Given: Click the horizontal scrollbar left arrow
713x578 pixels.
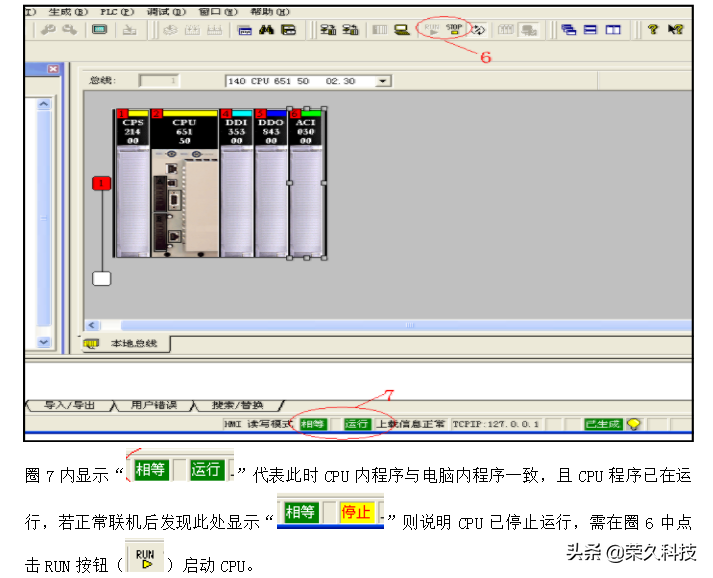Looking at the screenshot, I should tap(92, 325).
